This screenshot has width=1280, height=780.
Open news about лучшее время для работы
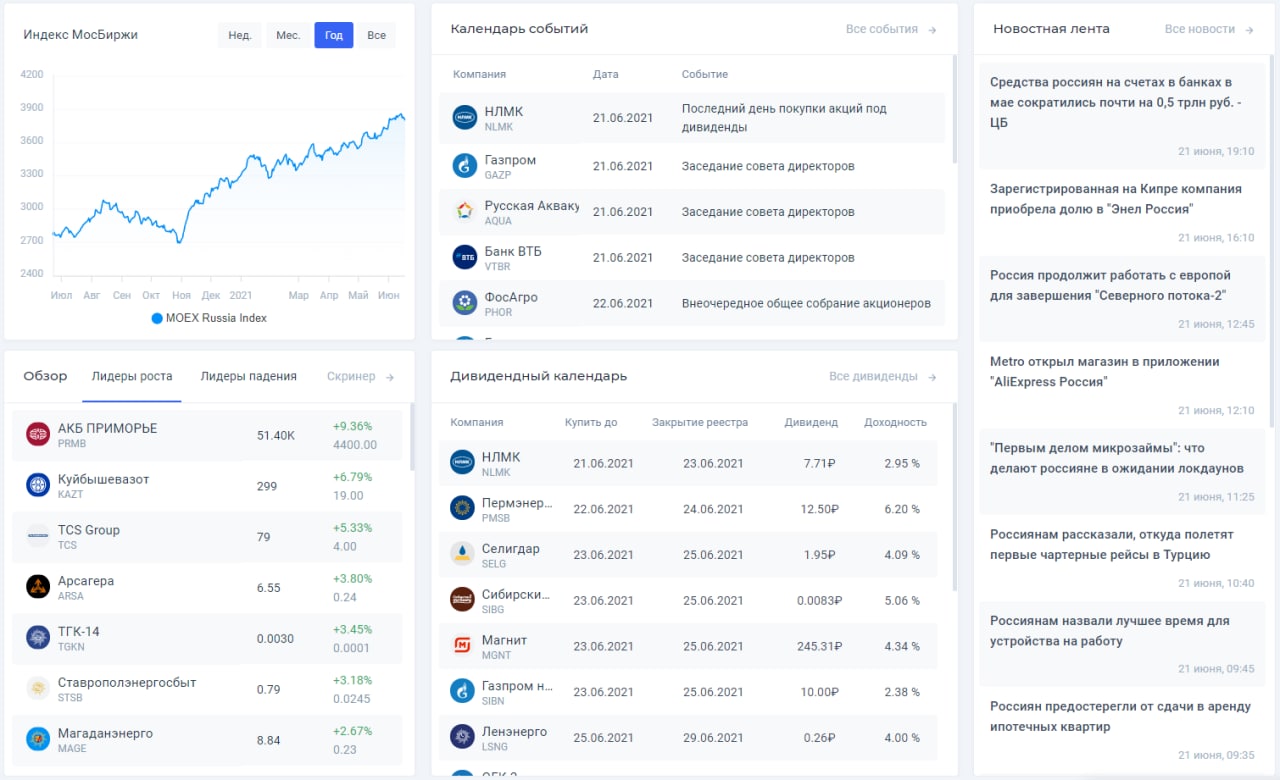[1122, 642]
